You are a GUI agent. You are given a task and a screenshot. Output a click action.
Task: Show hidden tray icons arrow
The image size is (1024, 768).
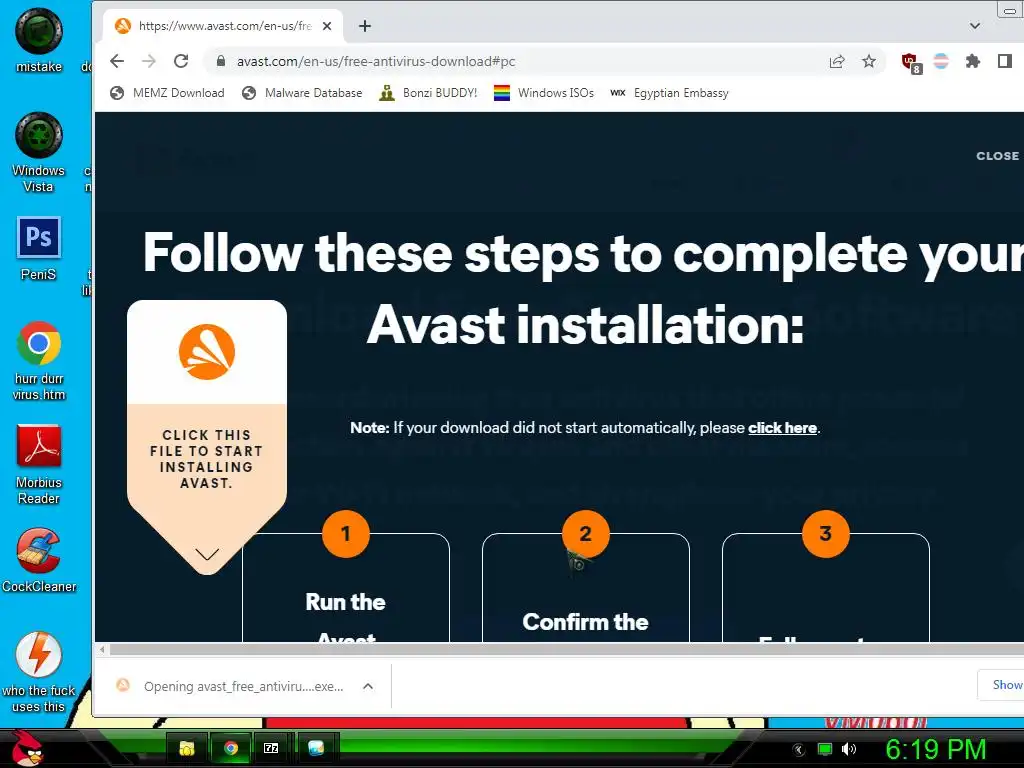798,750
